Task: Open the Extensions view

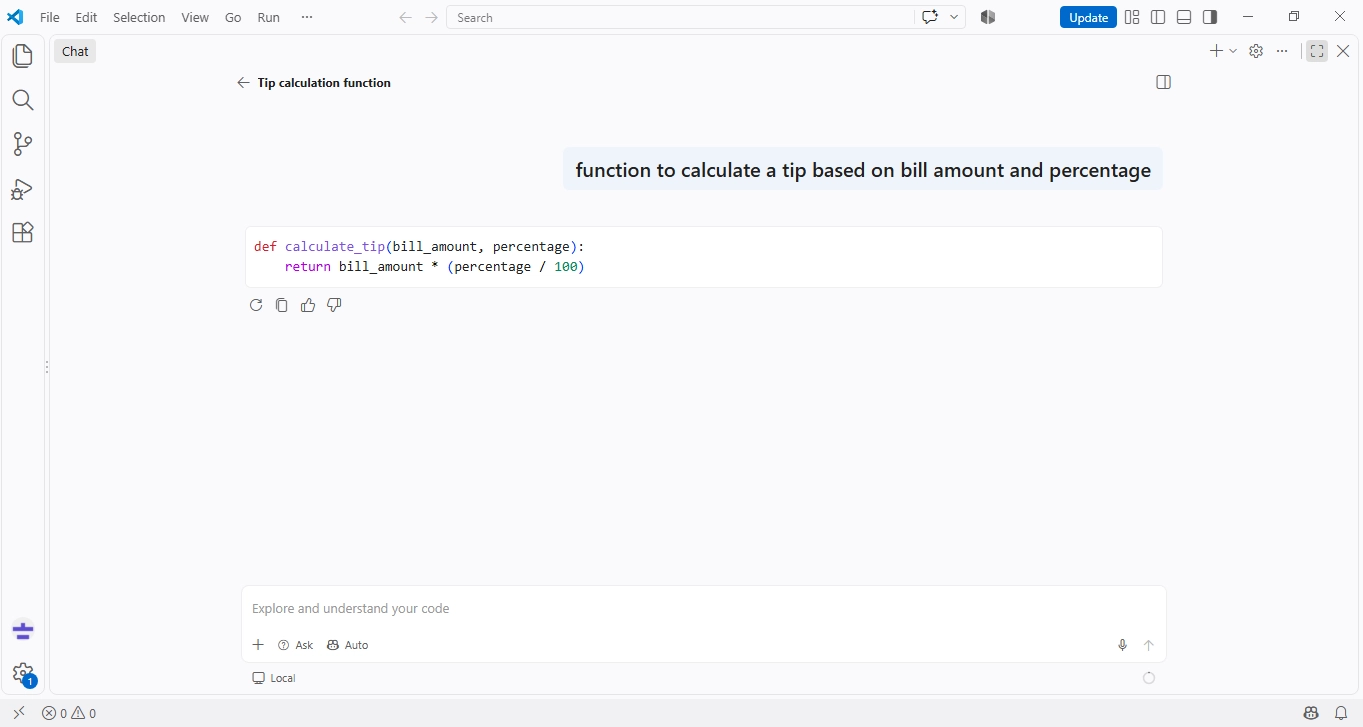Action: pyautogui.click(x=22, y=232)
